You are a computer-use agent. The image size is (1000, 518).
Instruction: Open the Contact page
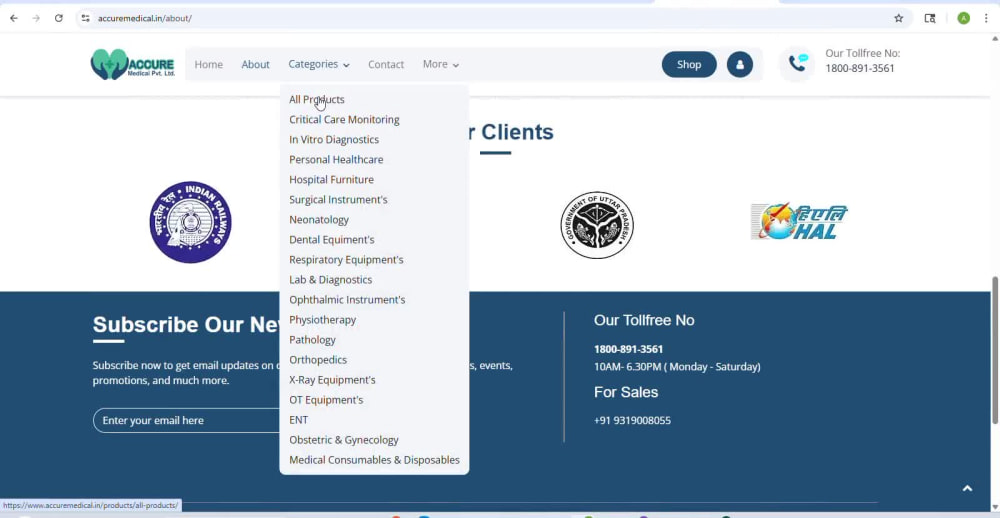click(x=386, y=64)
